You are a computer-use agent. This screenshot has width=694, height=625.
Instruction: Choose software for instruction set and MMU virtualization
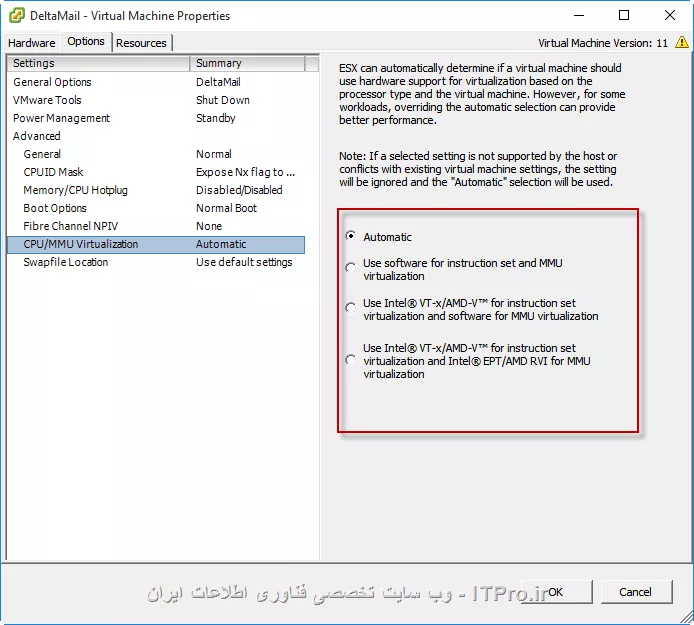click(x=351, y=267)
